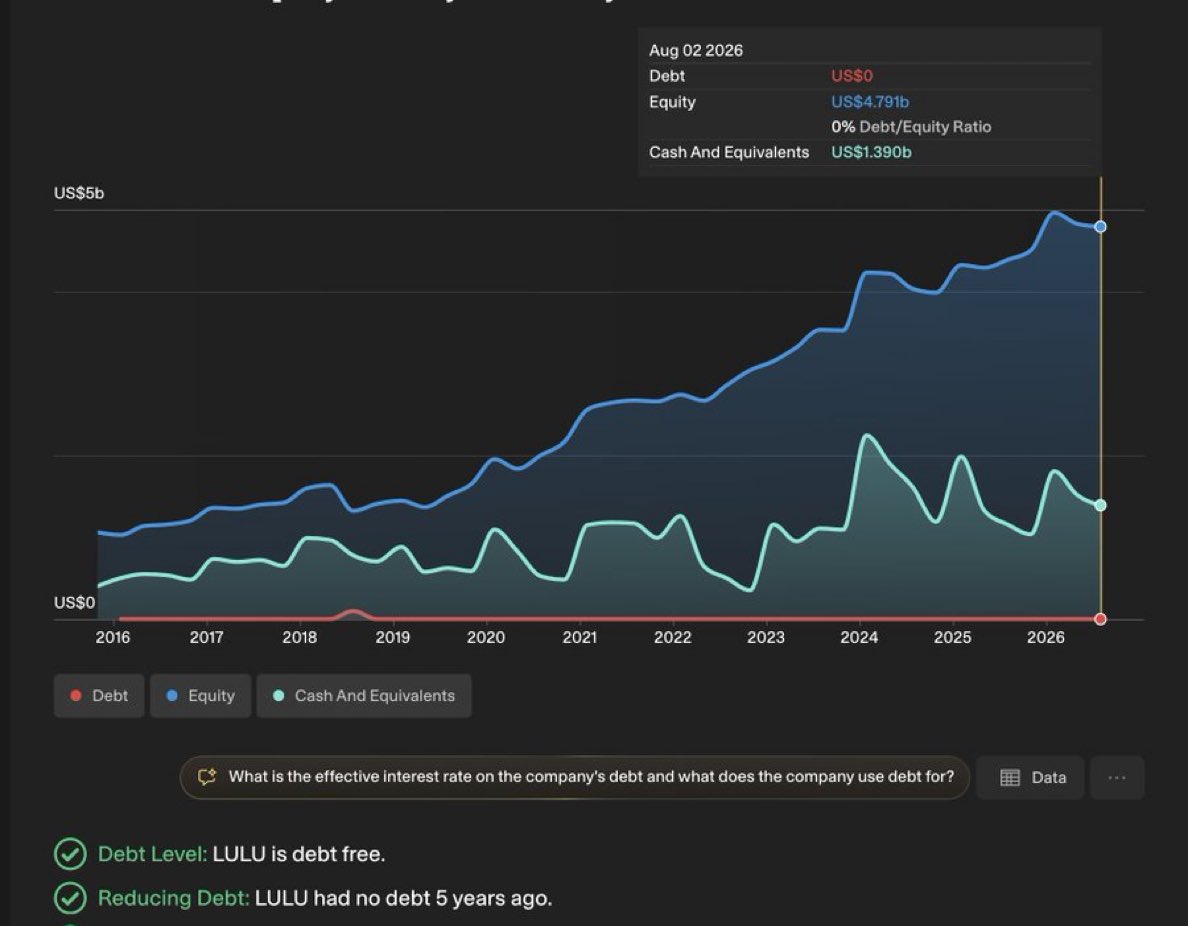Ask the suggested question about effective interest rate
This screenshot has width=1188, height=926.
pyautogui.click(x=575, y=777)
